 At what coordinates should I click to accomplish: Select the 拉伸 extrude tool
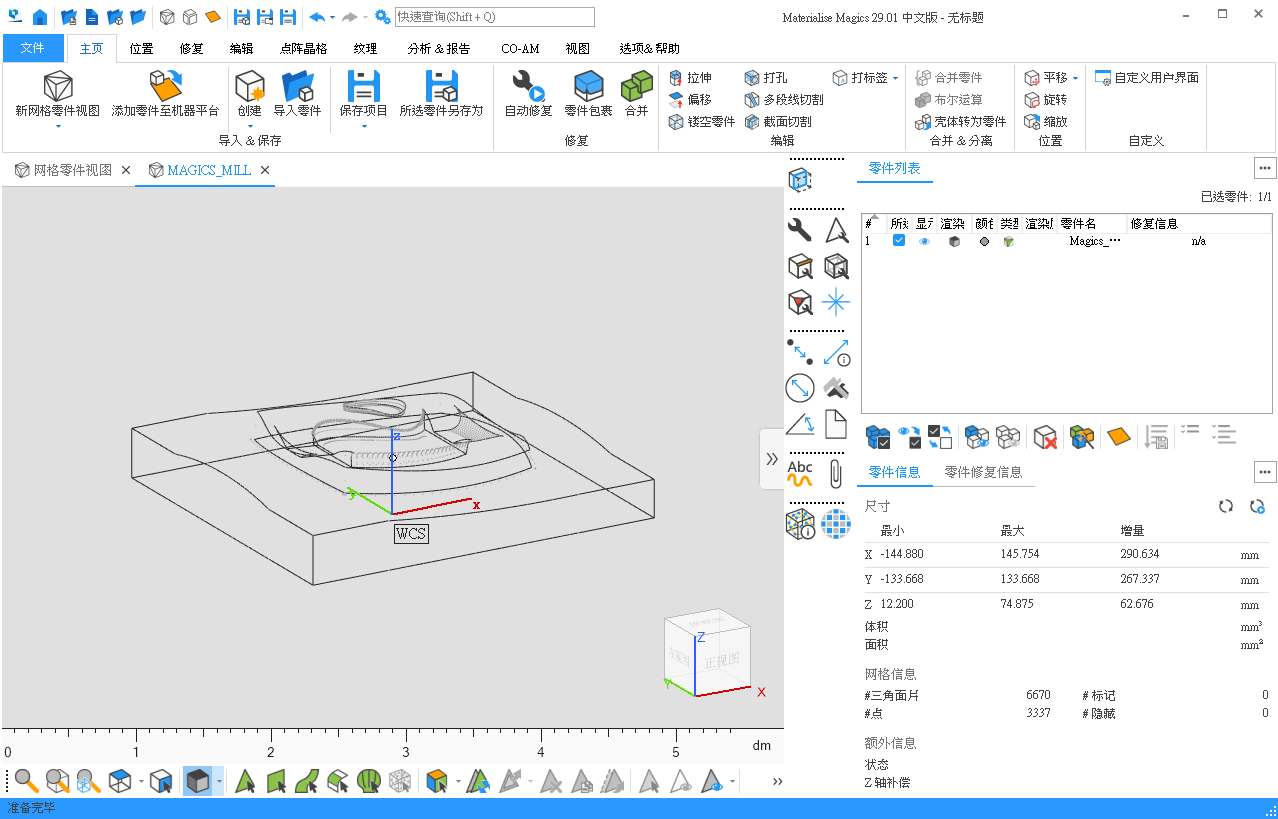click(x=690, y=78)
